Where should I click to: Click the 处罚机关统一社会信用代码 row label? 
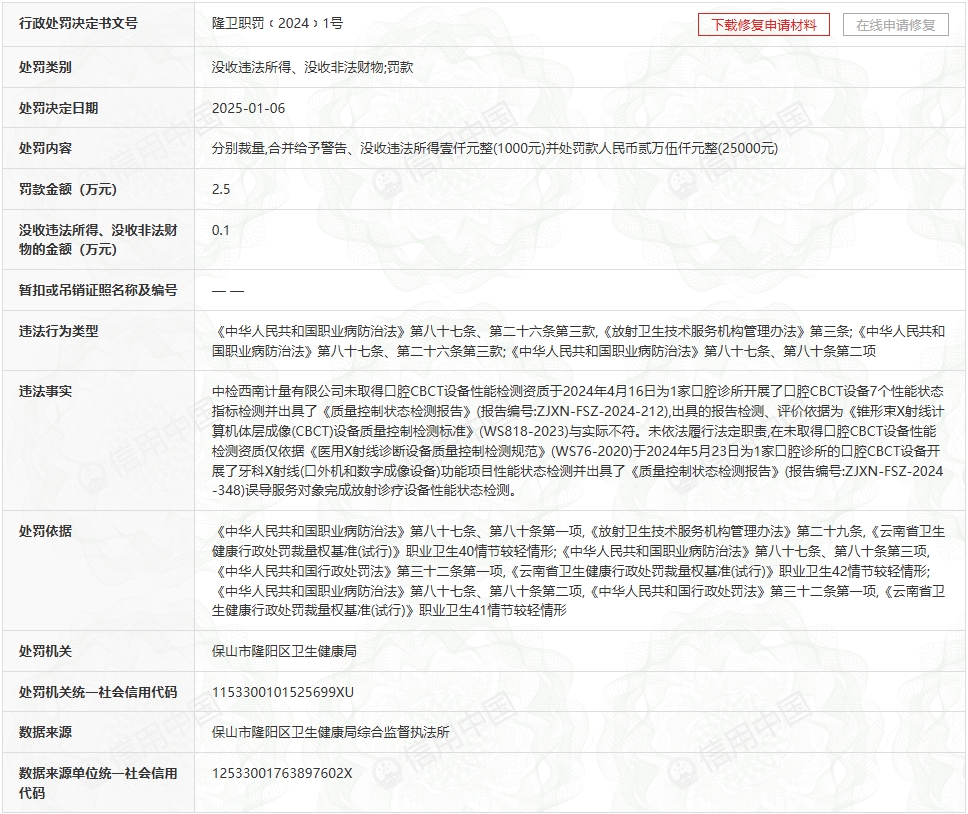[98, 692]
